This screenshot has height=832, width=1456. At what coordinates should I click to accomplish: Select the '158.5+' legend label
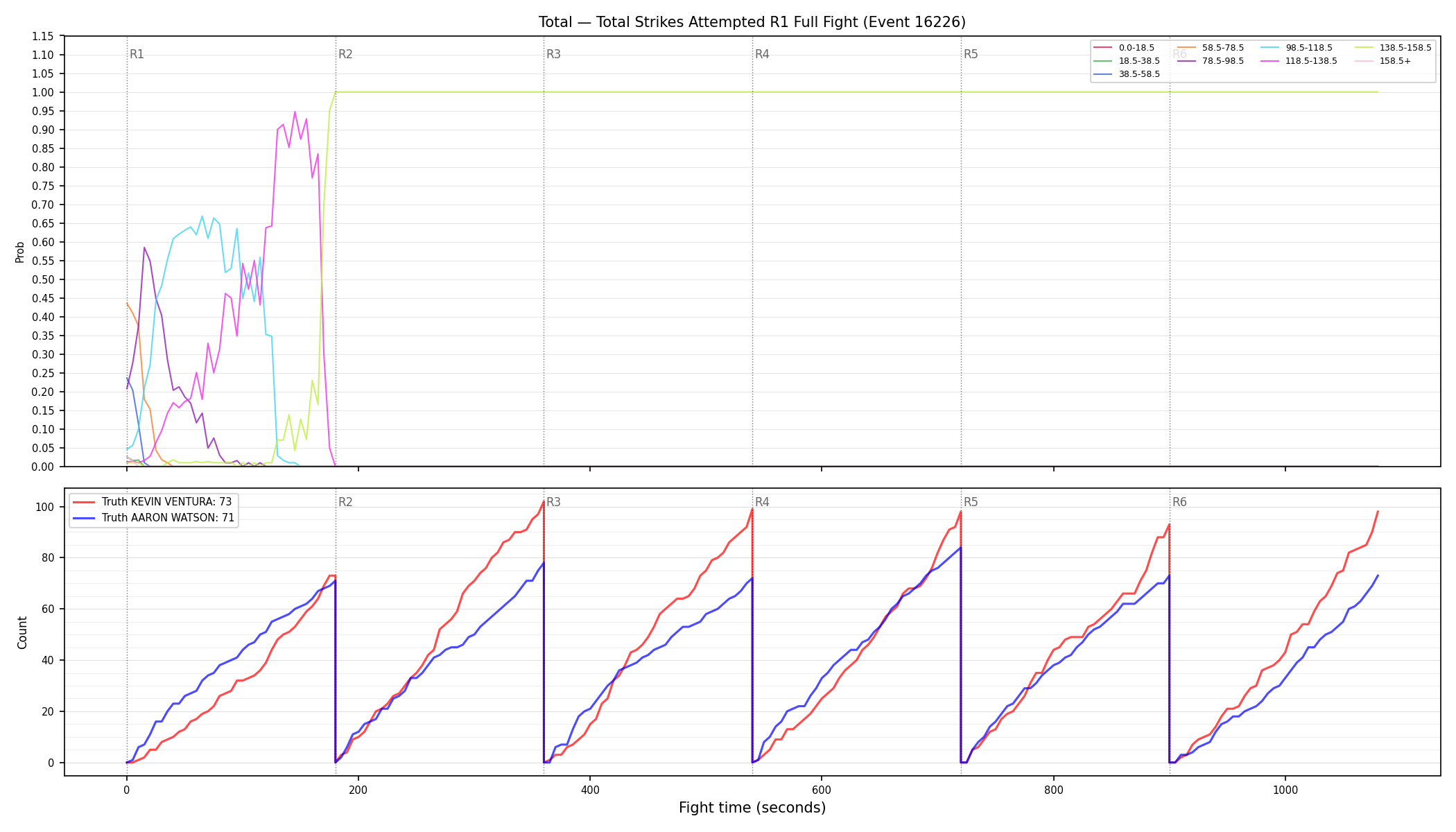click(1395, 61)
